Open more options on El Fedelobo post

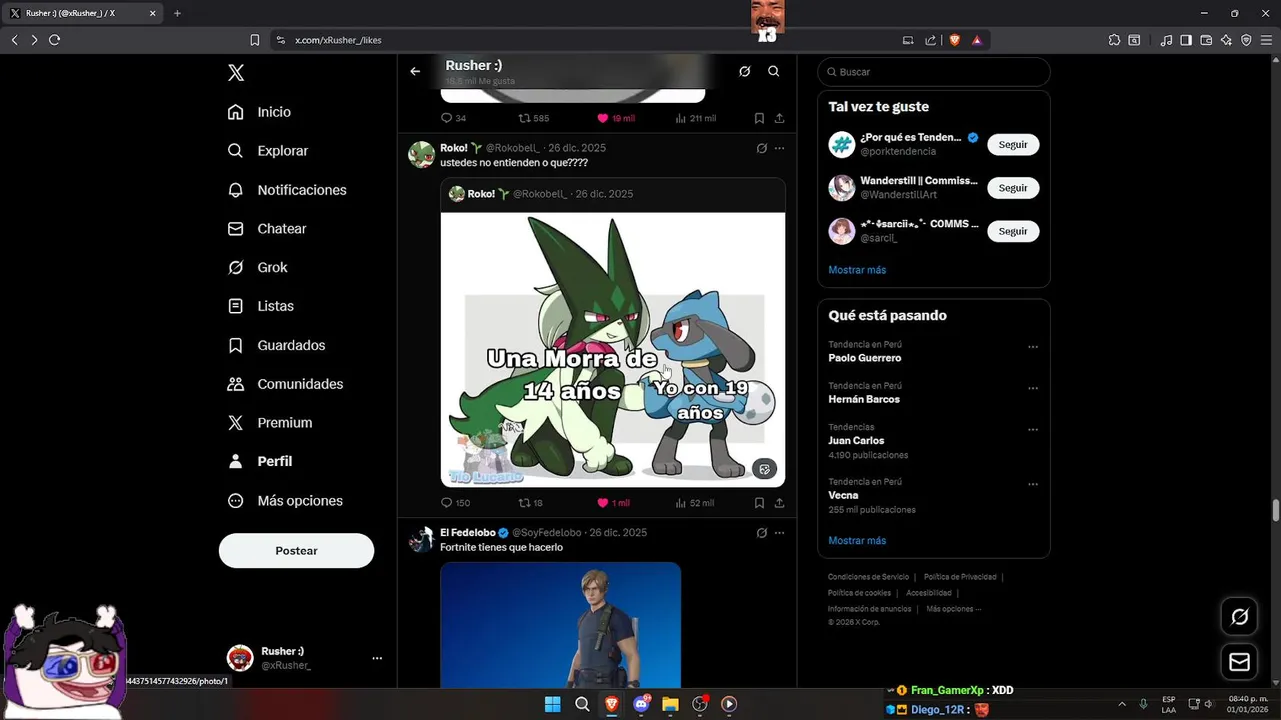[x=779, y=533]
